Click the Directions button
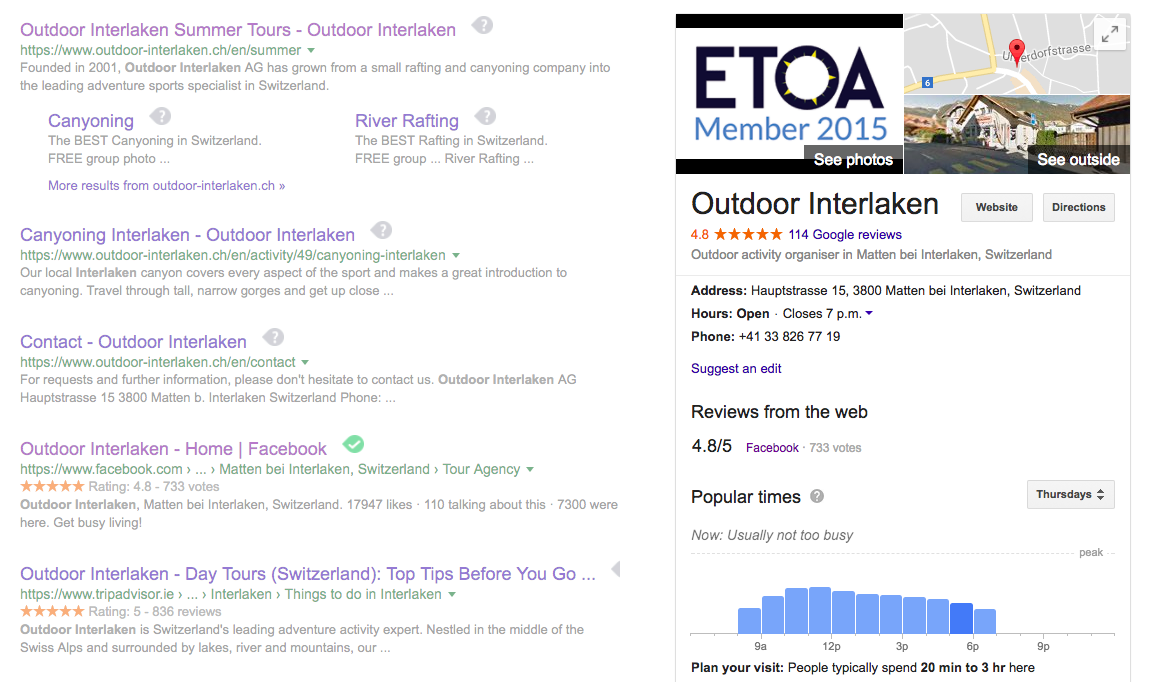 coord(1078,207)
